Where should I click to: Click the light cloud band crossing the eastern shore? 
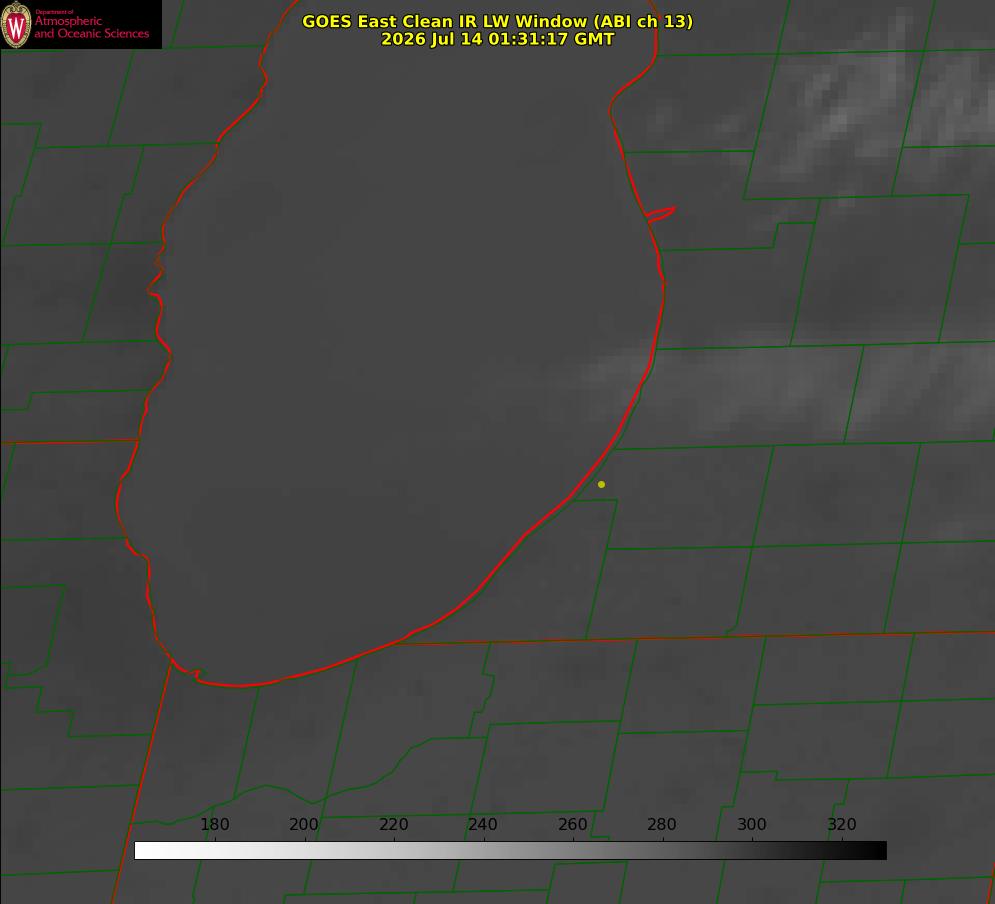tap(761, 387)
